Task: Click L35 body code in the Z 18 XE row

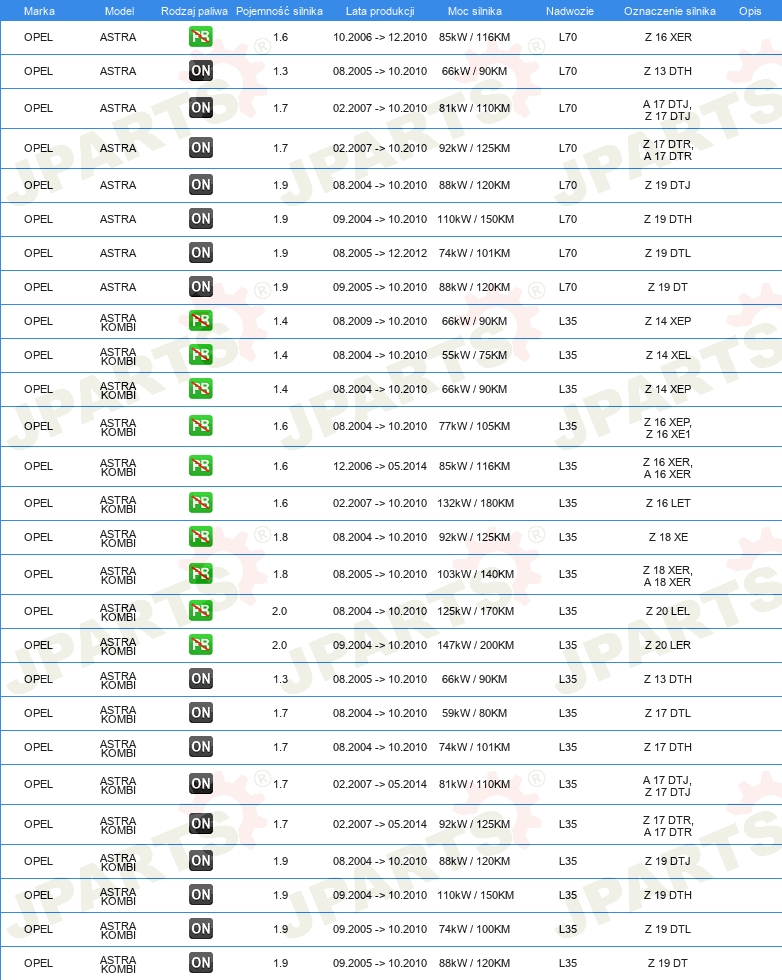Action: click(568, 537)
